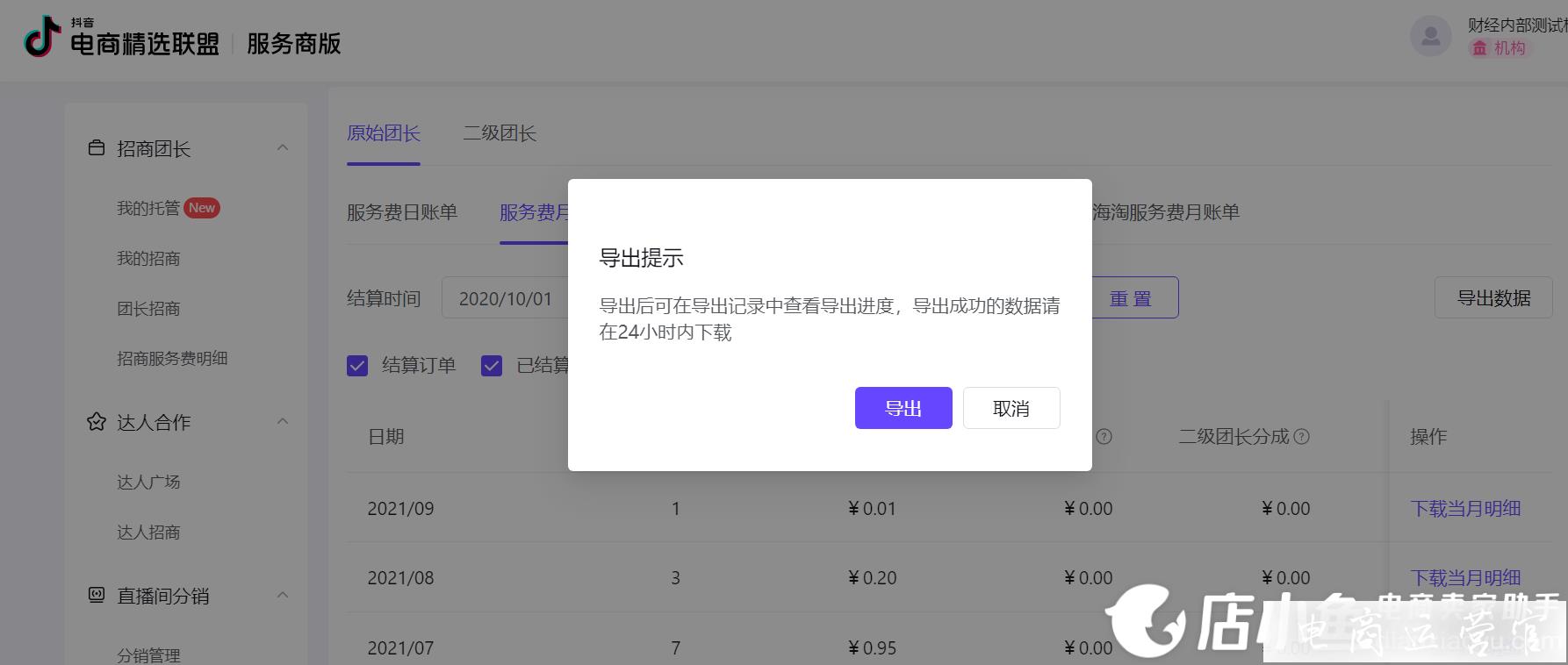Confirm with the 导出 button
This screenshot has width=1568, height=665.
(903, 408)
